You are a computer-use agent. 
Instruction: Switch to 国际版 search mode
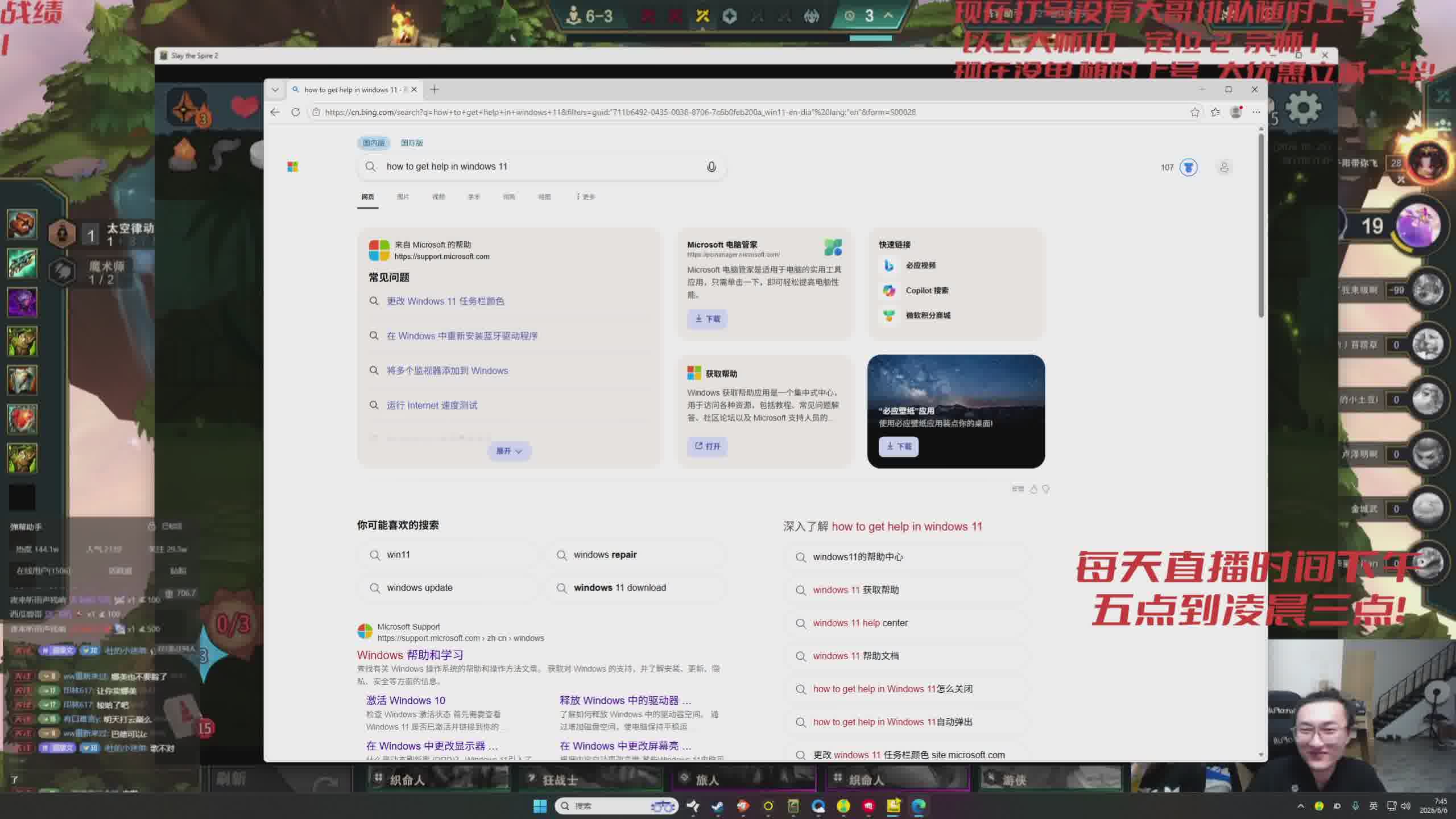point(412,143)
